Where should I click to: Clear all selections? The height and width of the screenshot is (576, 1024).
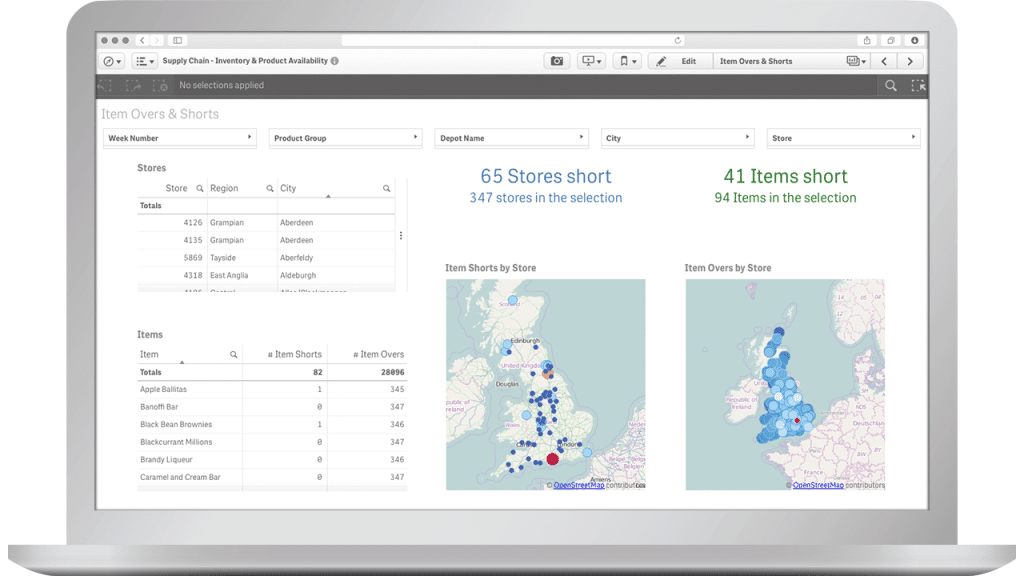click(x=160, y=85)
